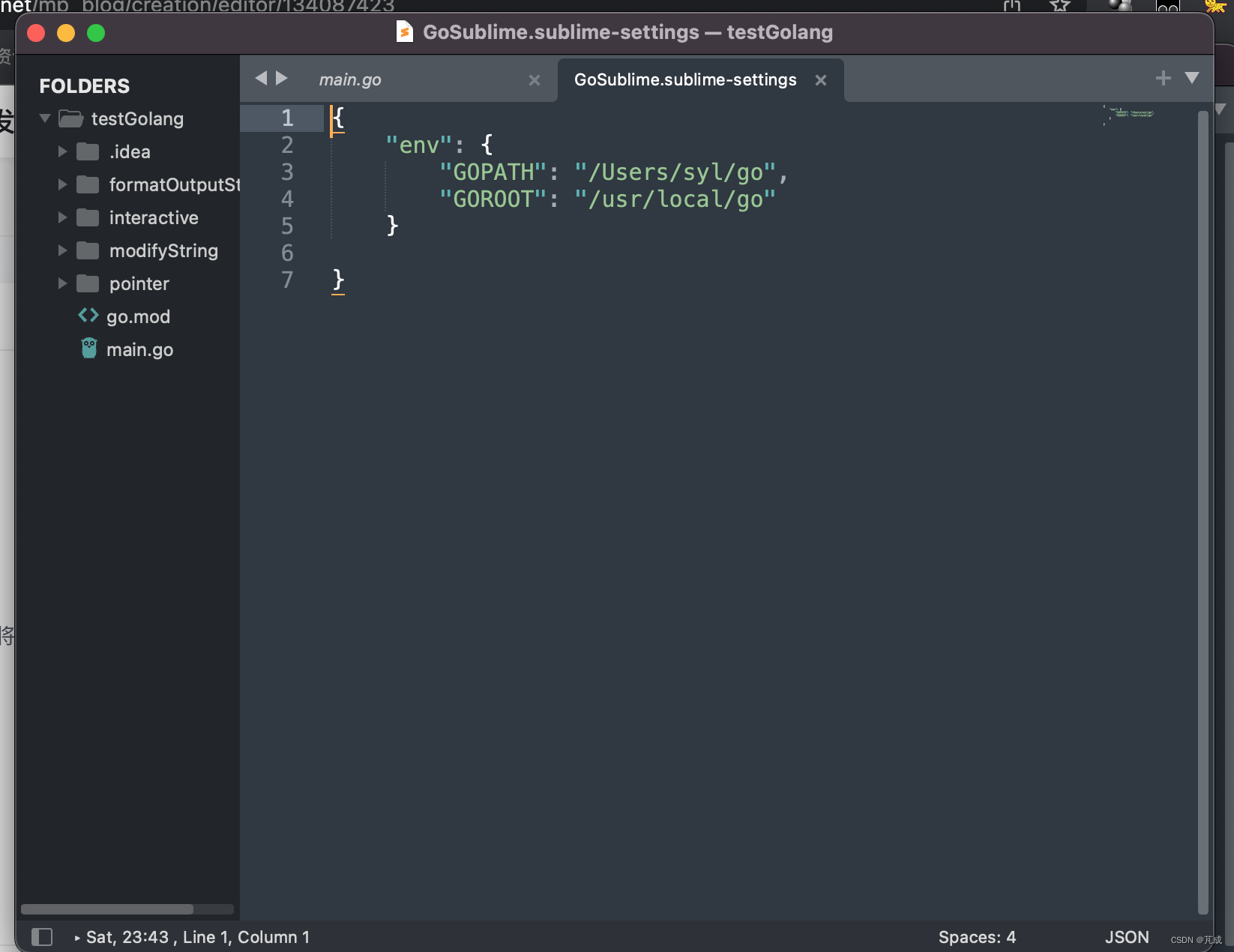Change the JSON syntax in the status bar
The width and height of the screenshot is (1234, 952).
tap(1127, 937)
